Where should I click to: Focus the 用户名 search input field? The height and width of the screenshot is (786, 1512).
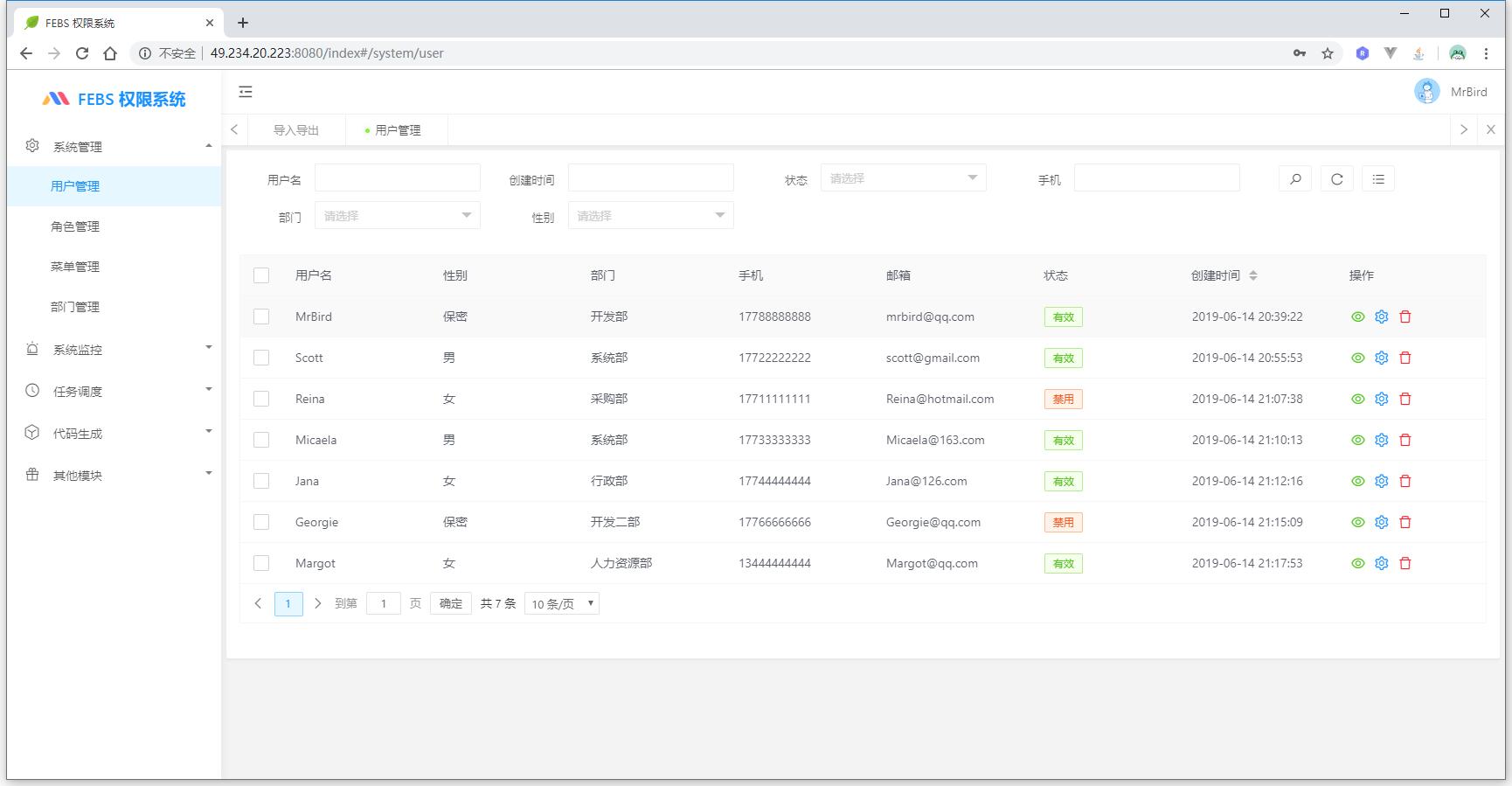pos(398,178)
